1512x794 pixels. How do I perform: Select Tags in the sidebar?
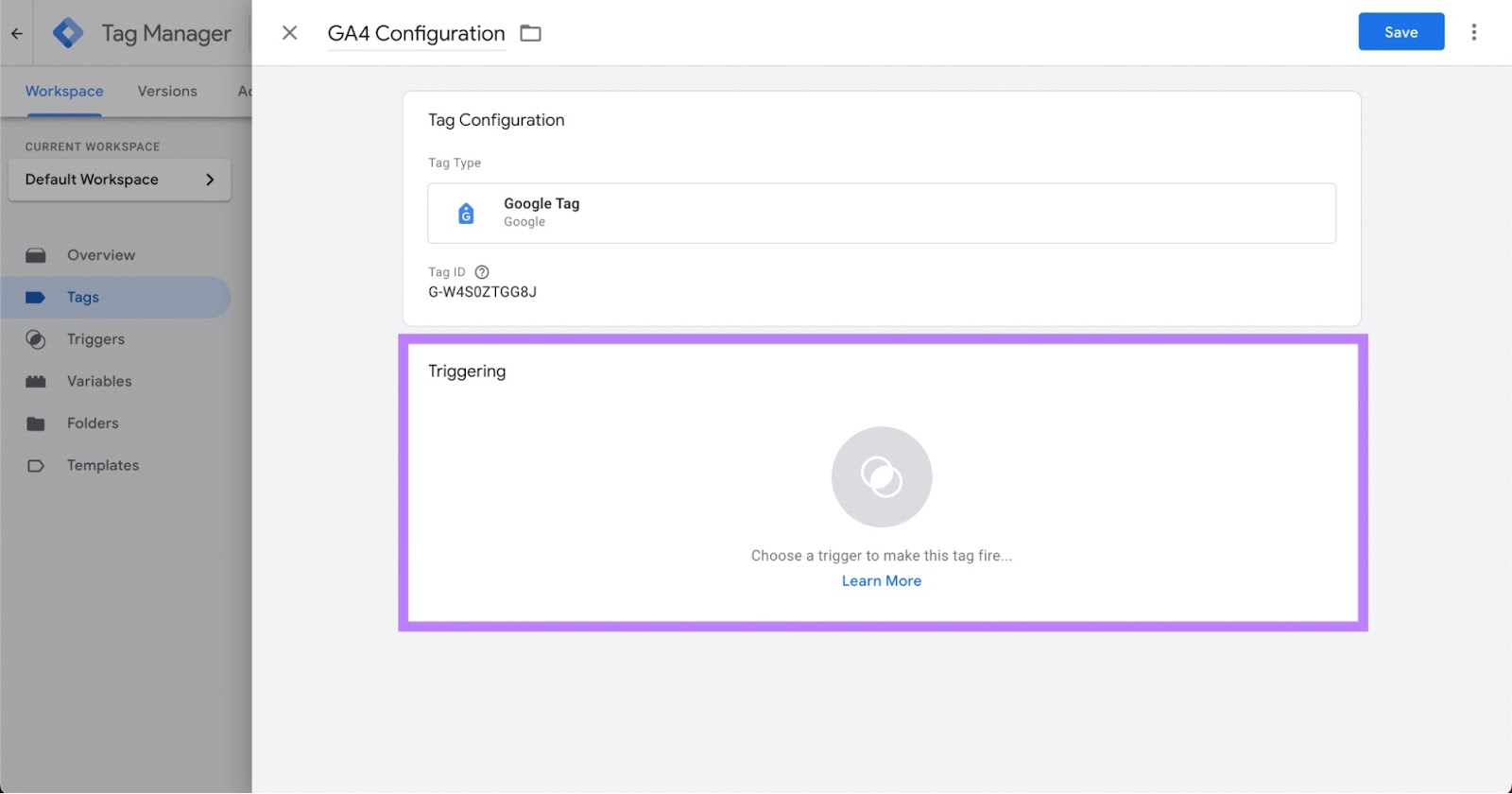[83, 298]
